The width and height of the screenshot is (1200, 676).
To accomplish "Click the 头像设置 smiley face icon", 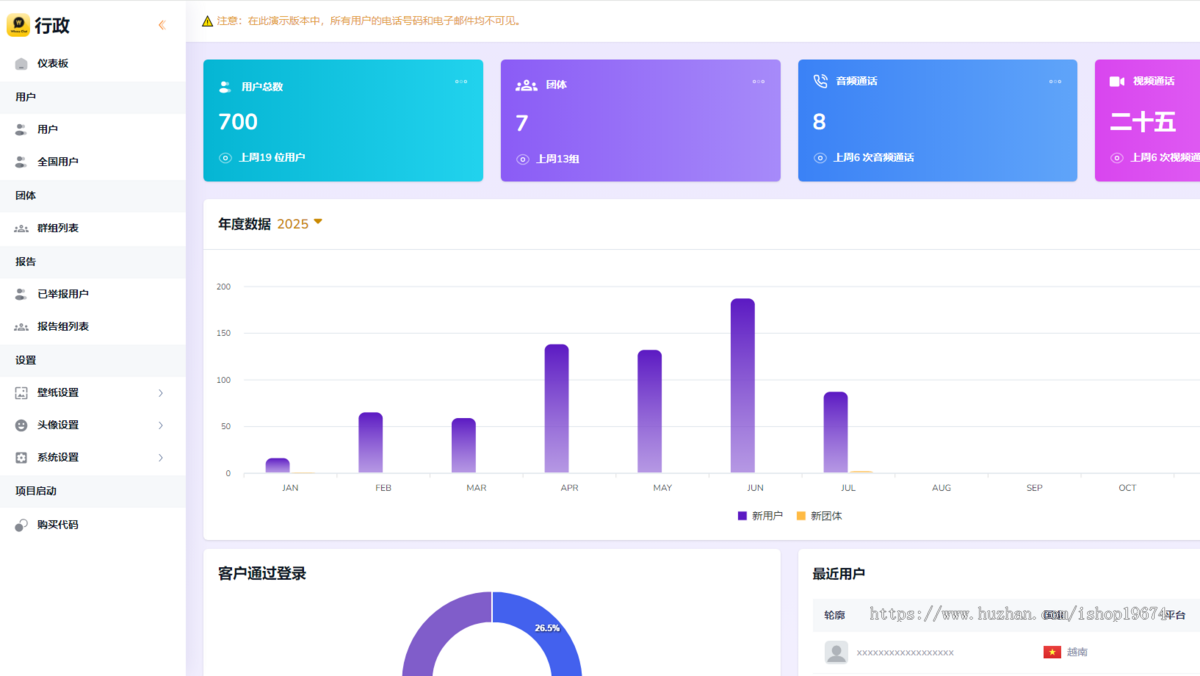I will (21, 425).
